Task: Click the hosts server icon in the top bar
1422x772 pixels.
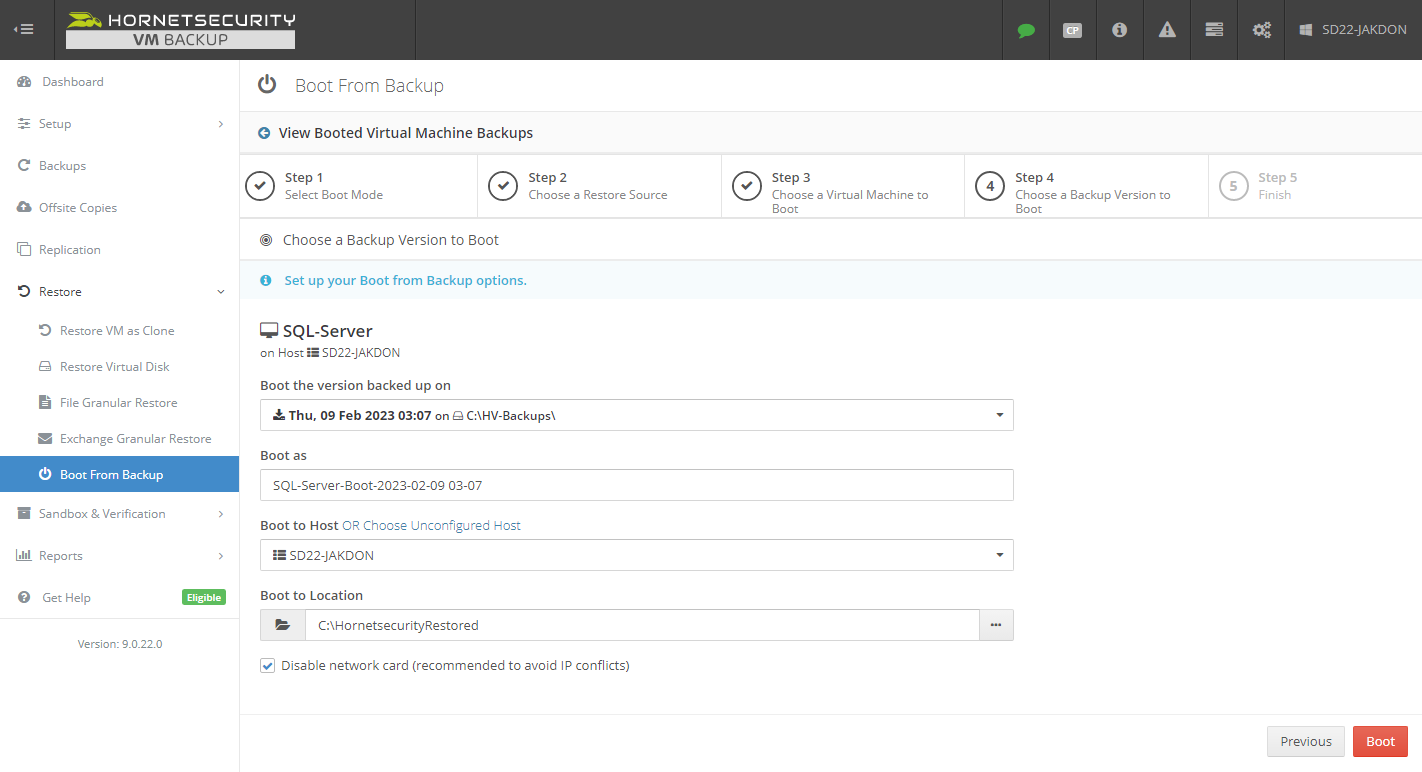Action: point(1213,30)
